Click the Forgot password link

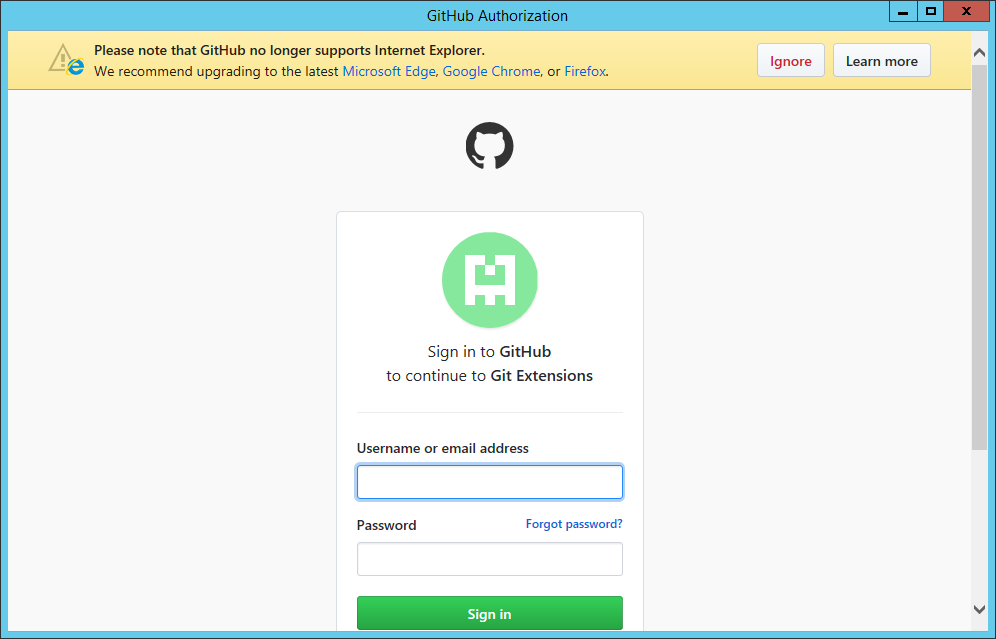573,523
